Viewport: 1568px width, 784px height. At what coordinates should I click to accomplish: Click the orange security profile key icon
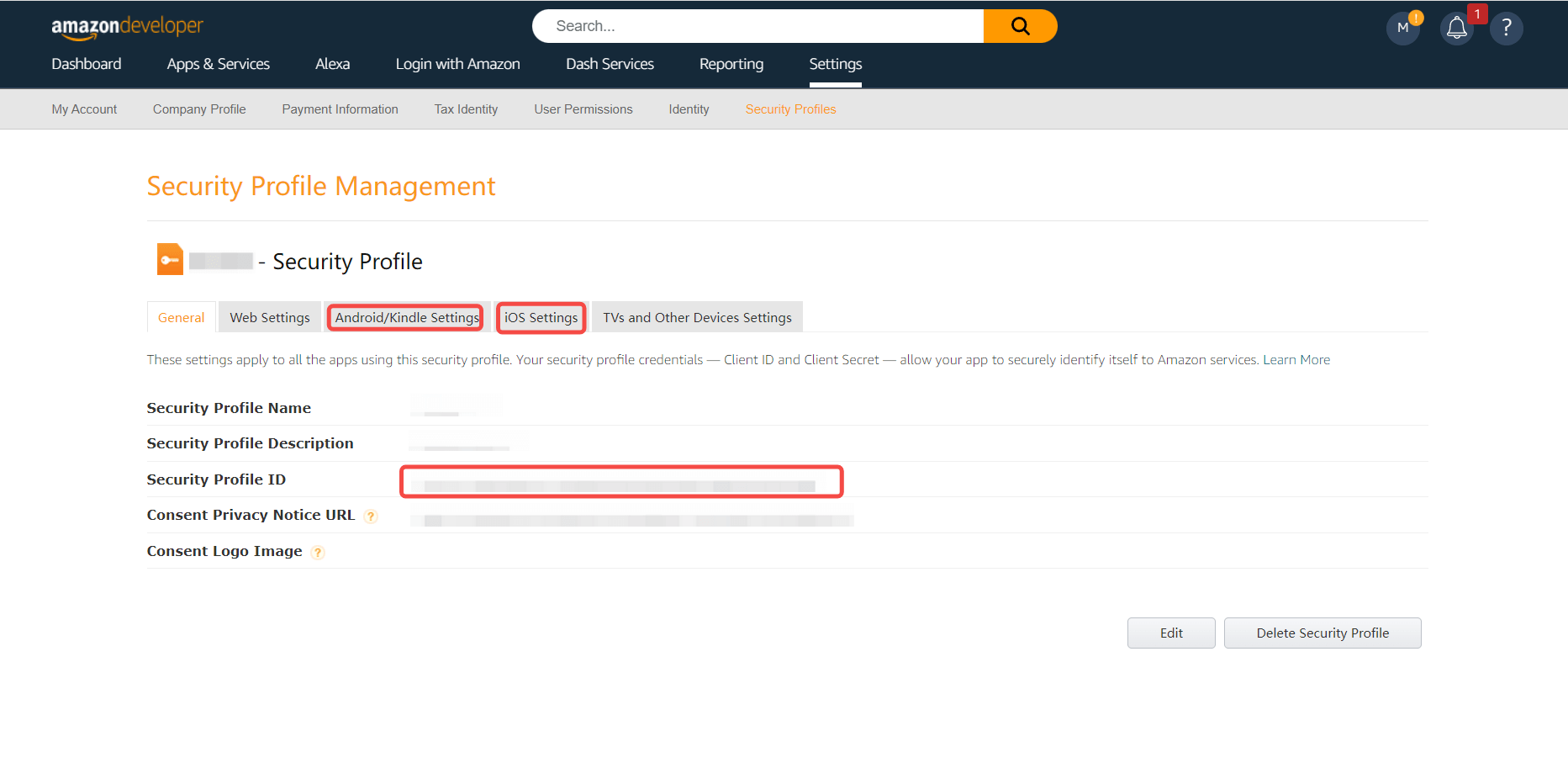point(170,260)
